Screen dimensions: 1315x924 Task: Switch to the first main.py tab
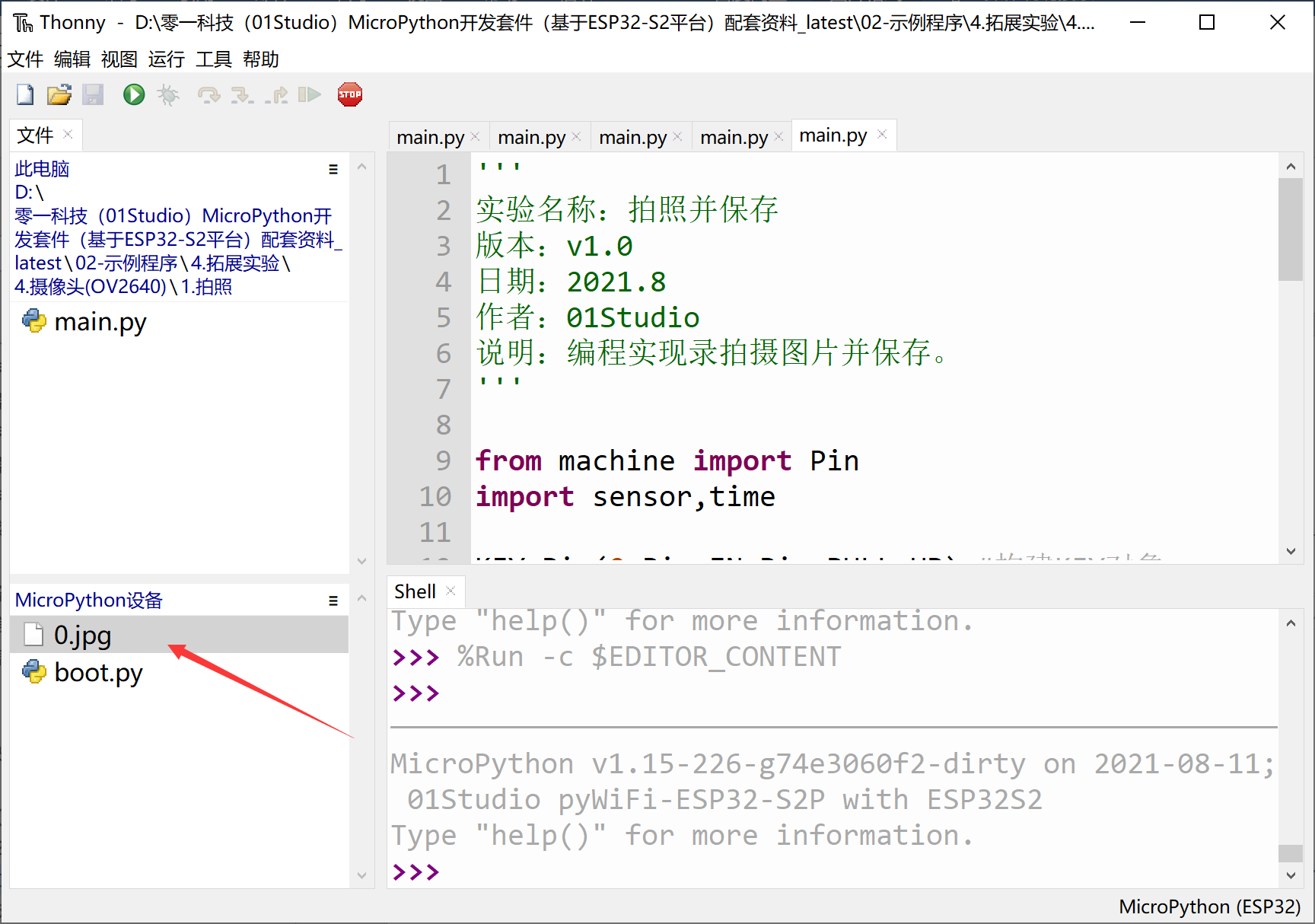coord(430,138)
